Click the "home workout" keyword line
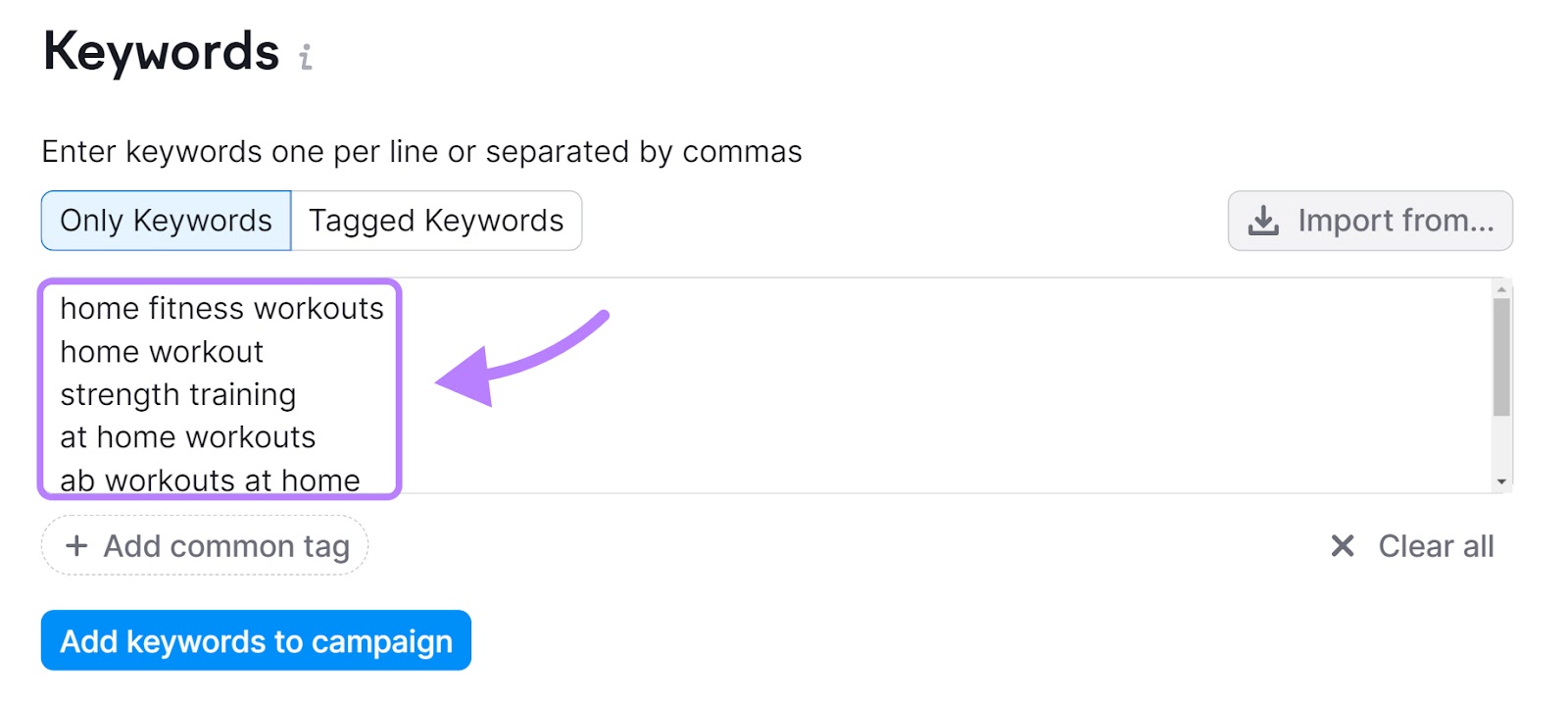Image resolution: width=1568 pixels, height=706 pixels. [162, 352]
